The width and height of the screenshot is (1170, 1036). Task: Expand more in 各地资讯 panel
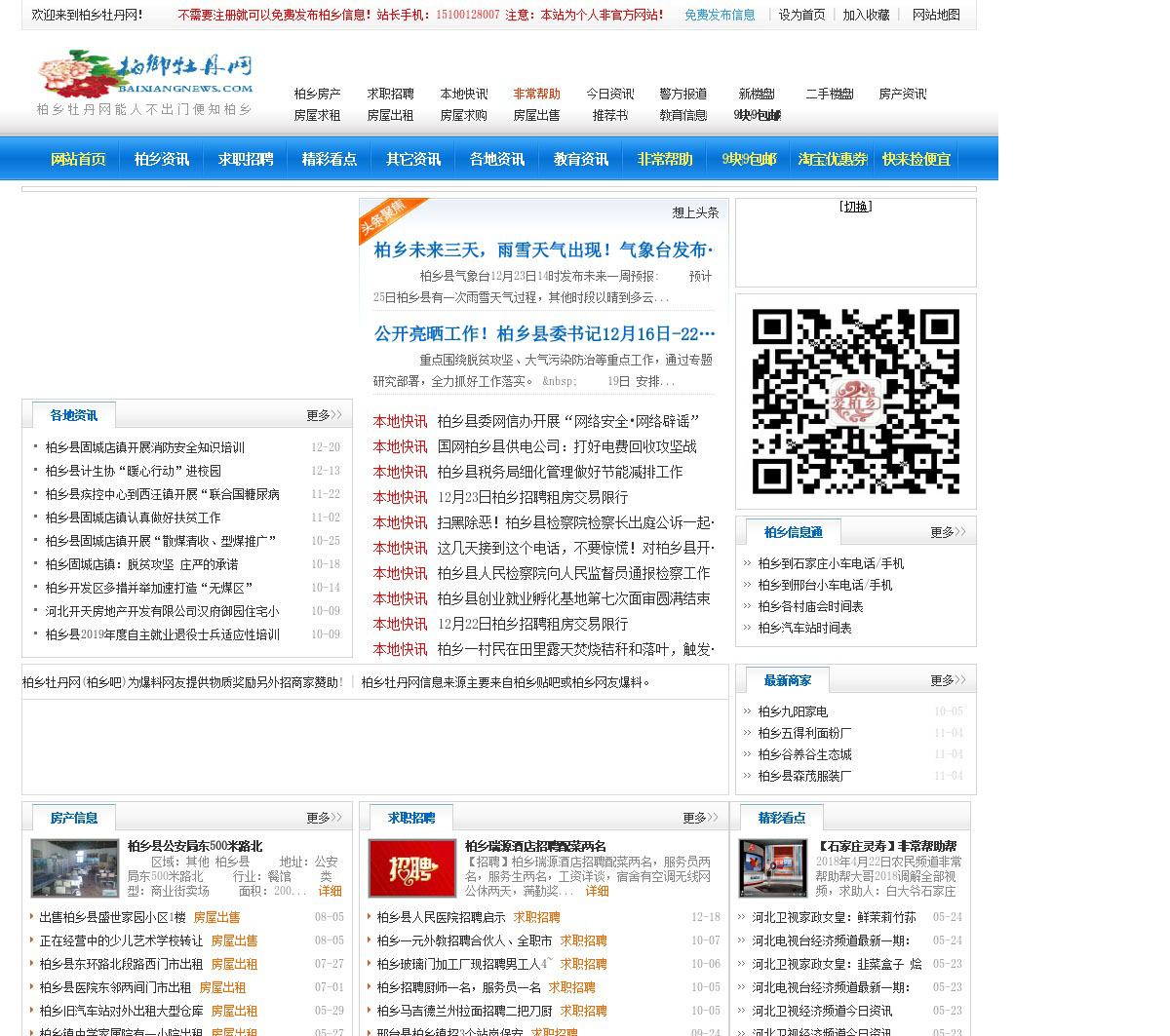324,415
